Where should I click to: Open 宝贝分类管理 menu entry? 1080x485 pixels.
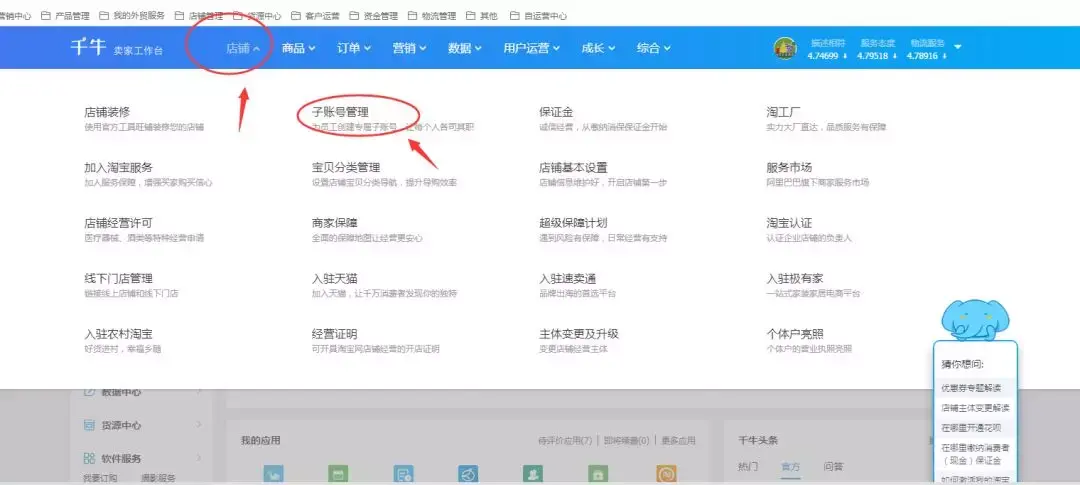pos(346,167)
